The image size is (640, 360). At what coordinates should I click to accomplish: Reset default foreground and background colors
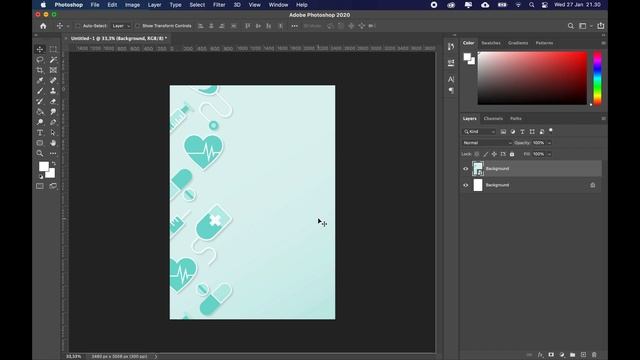41,177
